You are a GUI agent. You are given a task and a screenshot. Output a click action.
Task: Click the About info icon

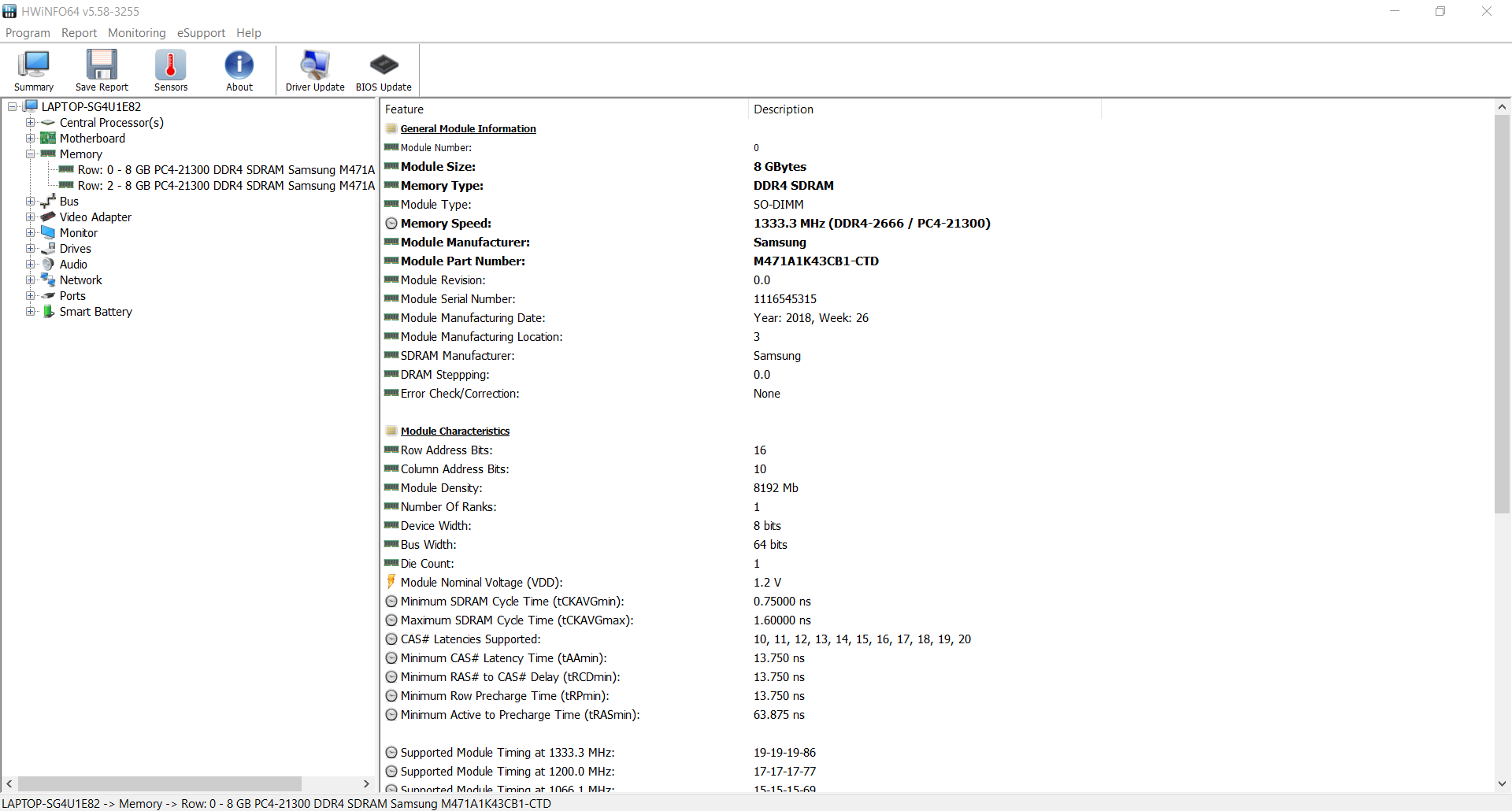tap(239, 65)
